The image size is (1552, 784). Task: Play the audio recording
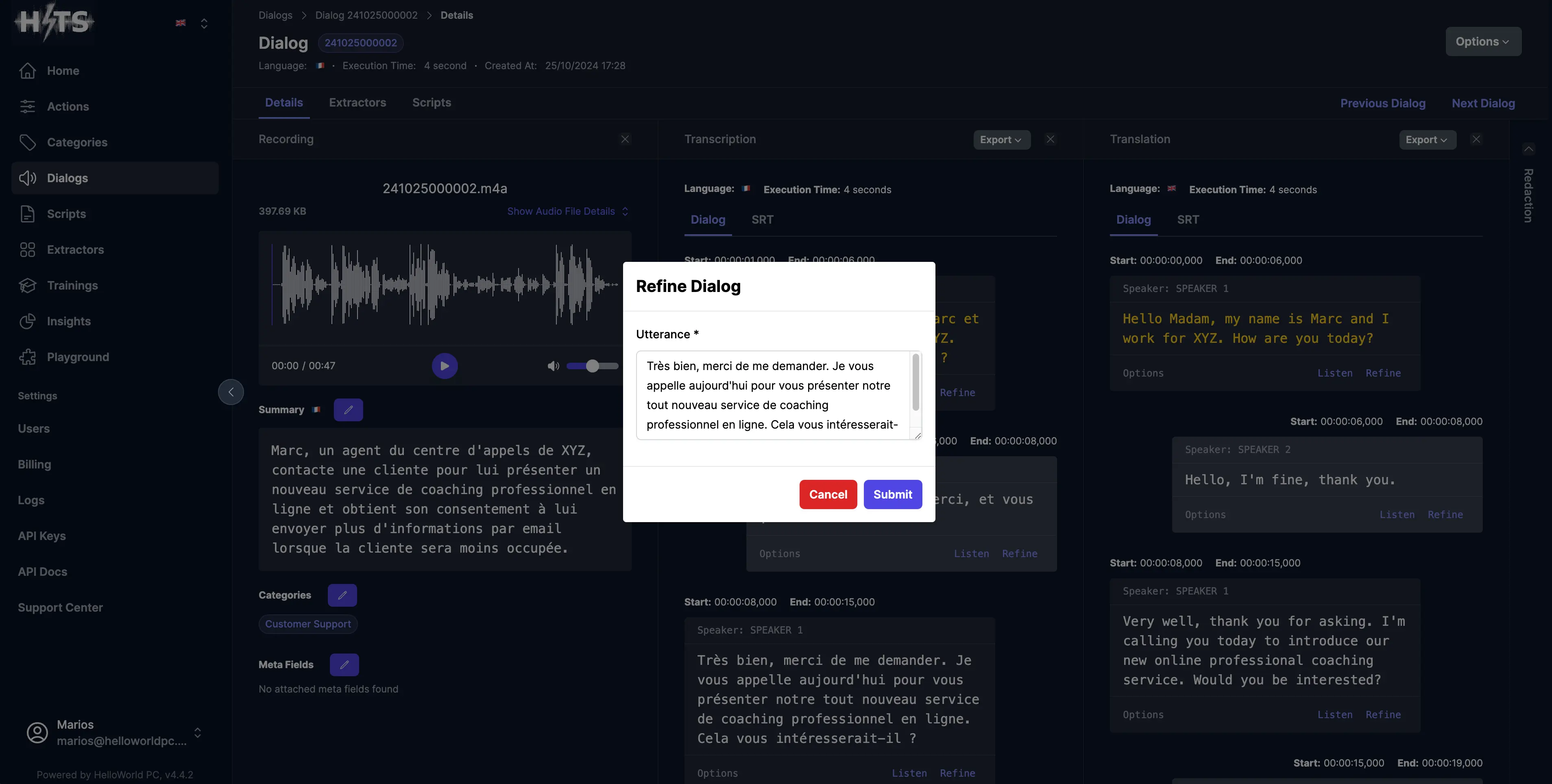(445, 366)
